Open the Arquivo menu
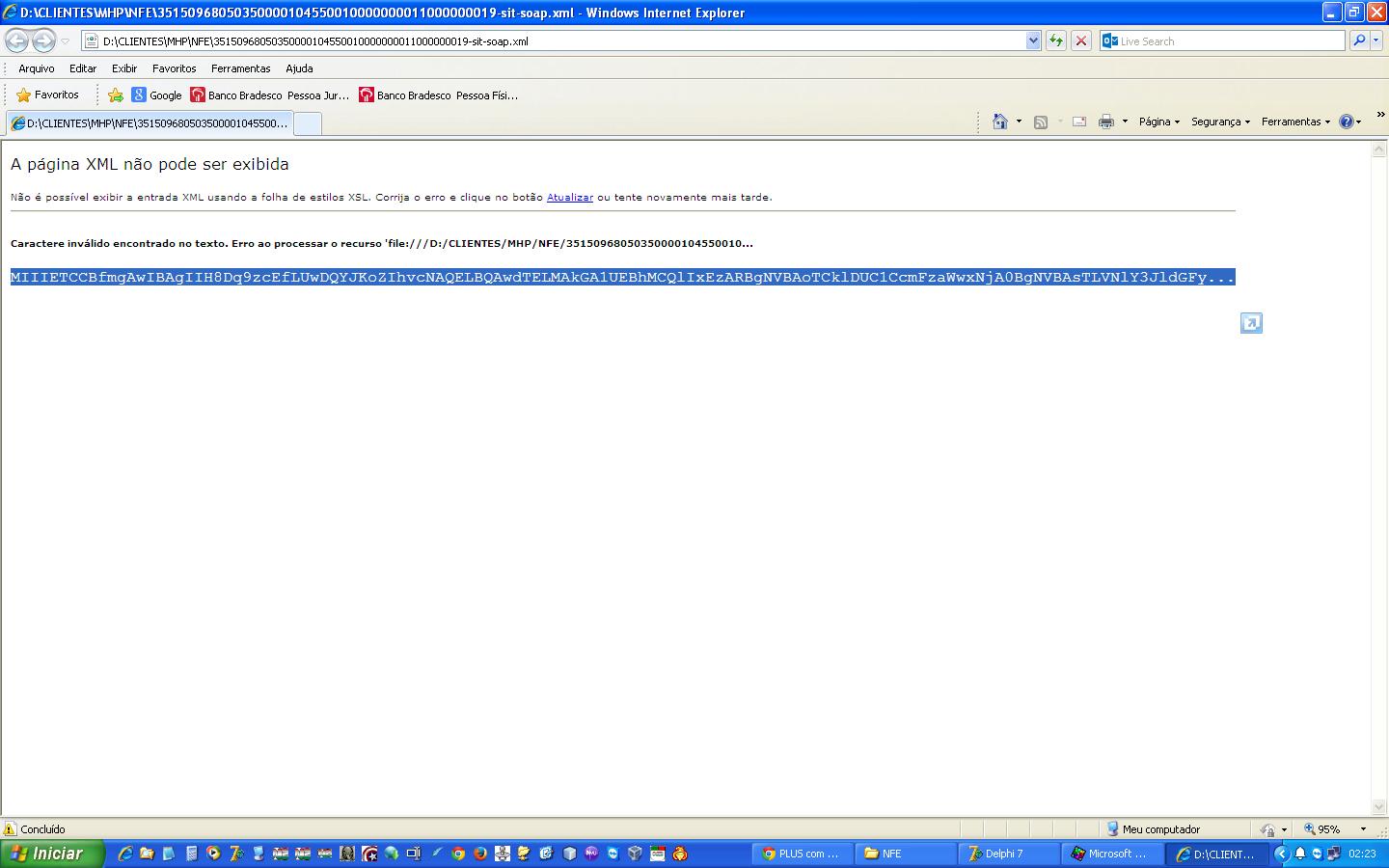This screenshot has width=1389, height=868. coord(37,68)
